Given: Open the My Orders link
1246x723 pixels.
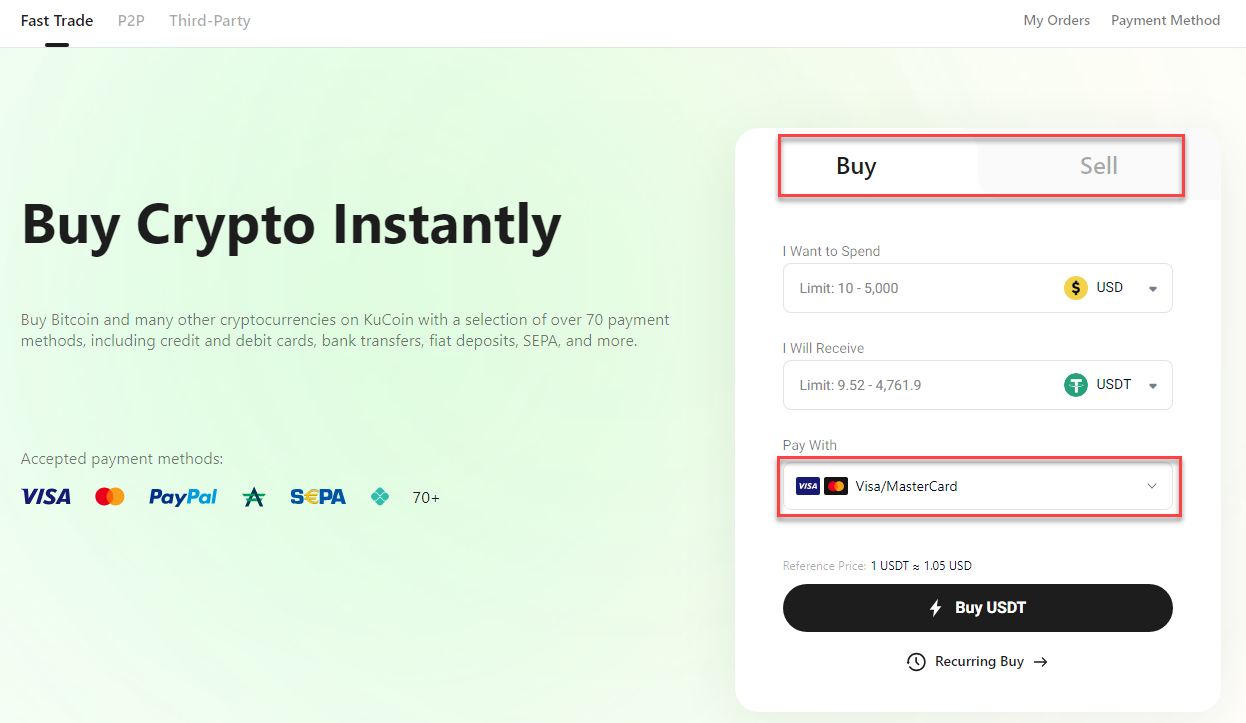Looking at the screenshot, I should click(x=1057, y=20).
